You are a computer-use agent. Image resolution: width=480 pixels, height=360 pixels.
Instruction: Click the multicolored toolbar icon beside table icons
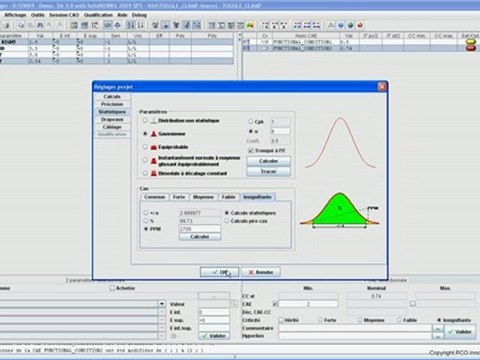(250, 25)
